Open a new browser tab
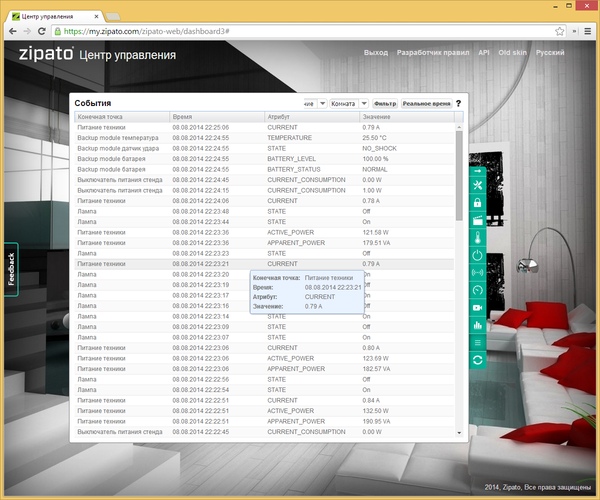 click(x=113, y=16)
